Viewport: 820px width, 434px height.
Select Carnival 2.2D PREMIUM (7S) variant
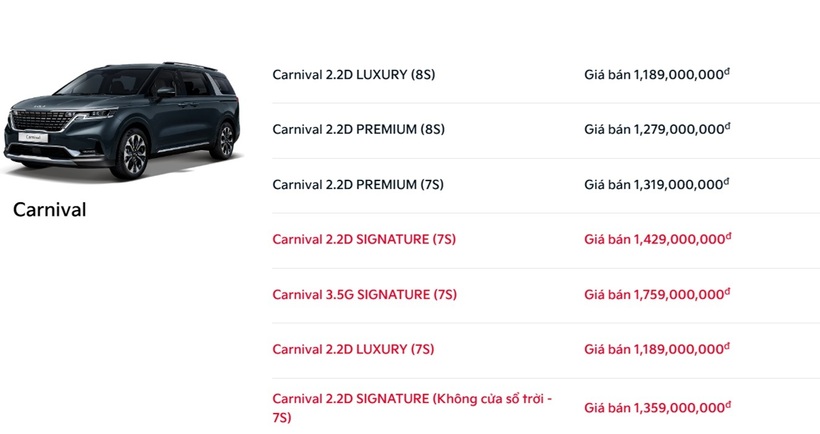pos(358,185)
